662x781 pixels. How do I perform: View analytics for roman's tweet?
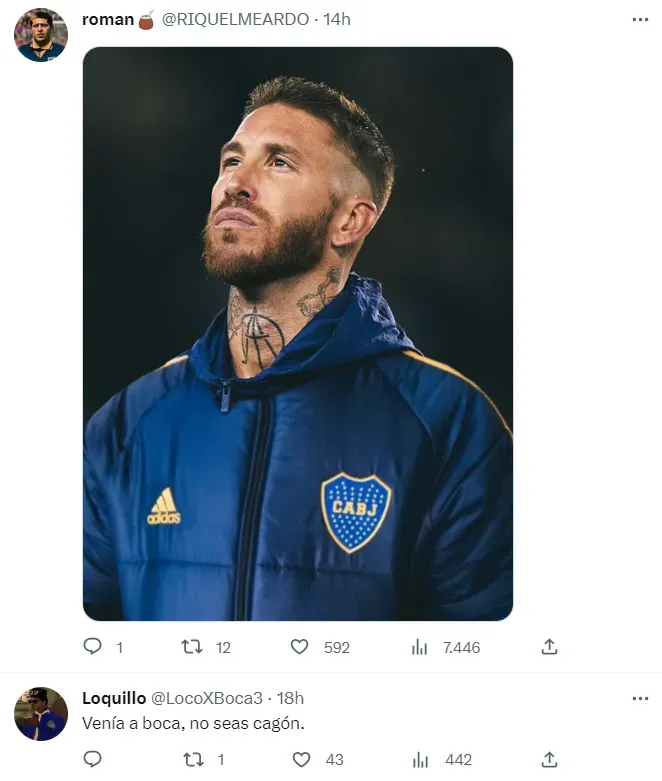coord(419,647)
